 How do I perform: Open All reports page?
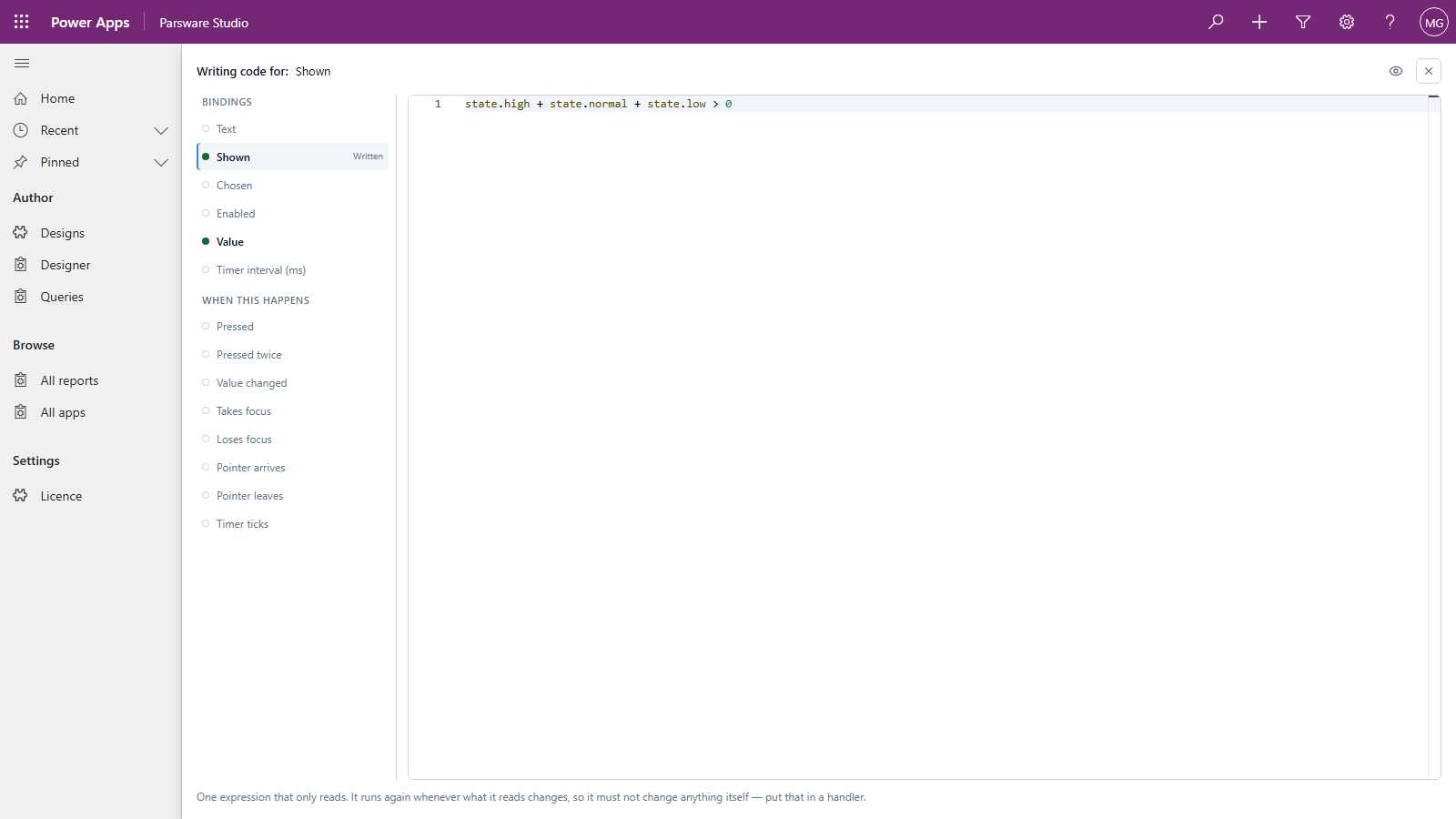click(x=91, y=380)
